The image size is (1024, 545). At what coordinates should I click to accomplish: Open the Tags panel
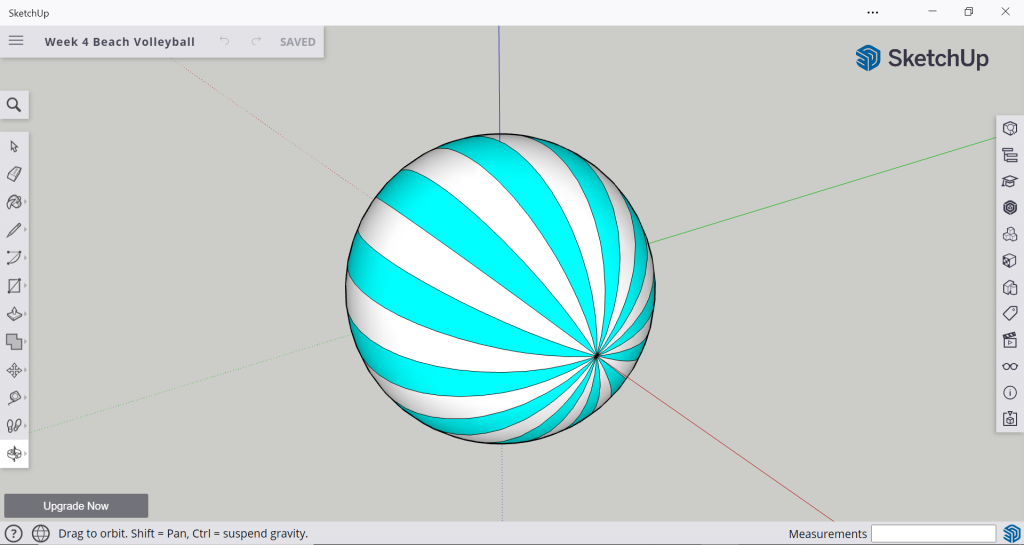click(x=1010, y=313)
